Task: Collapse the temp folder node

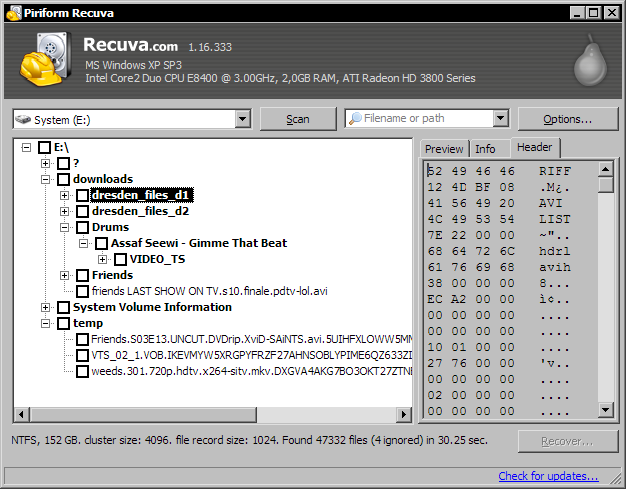Action: (46, 323)
